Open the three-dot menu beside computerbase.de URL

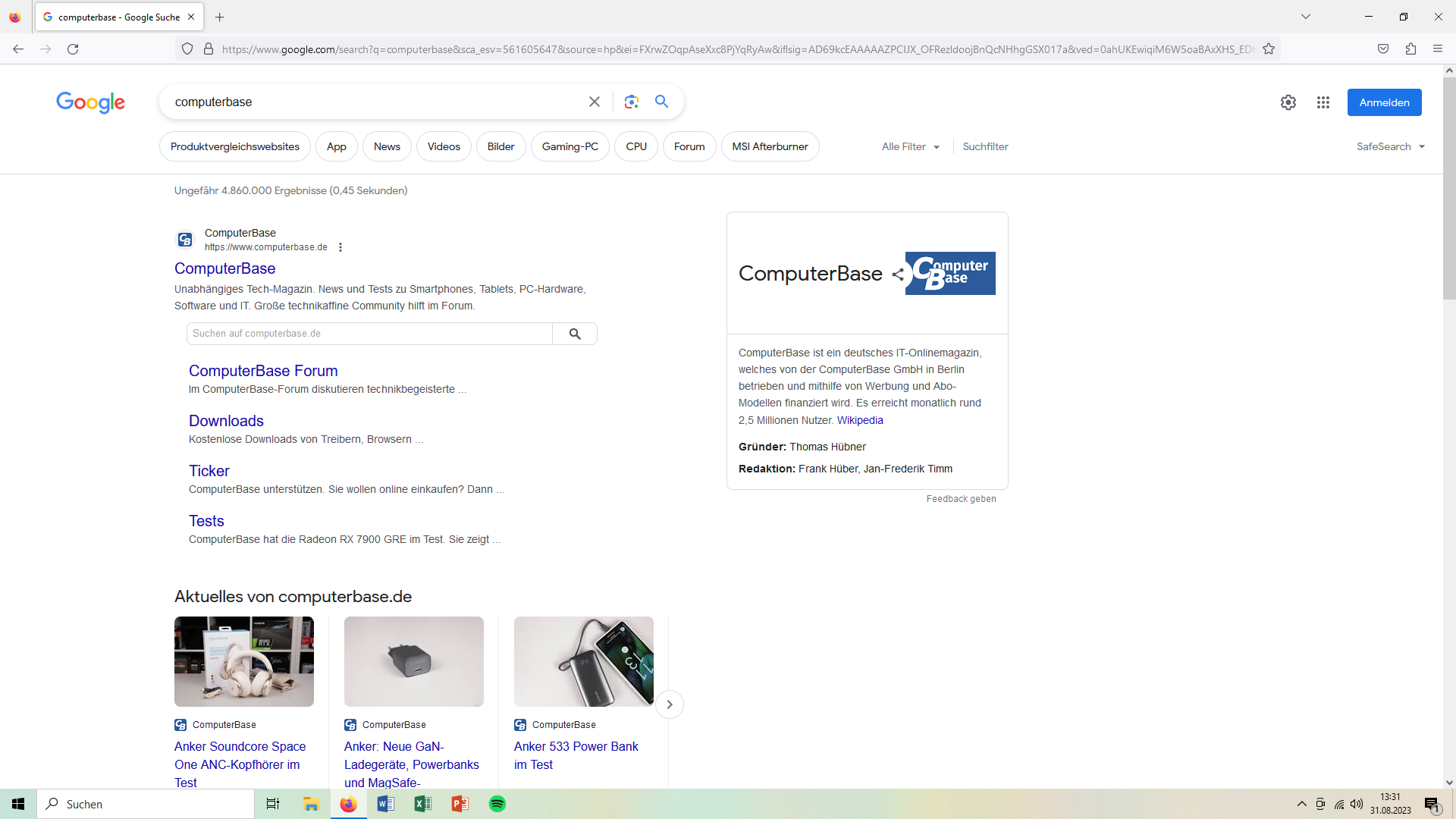point(340,247)
